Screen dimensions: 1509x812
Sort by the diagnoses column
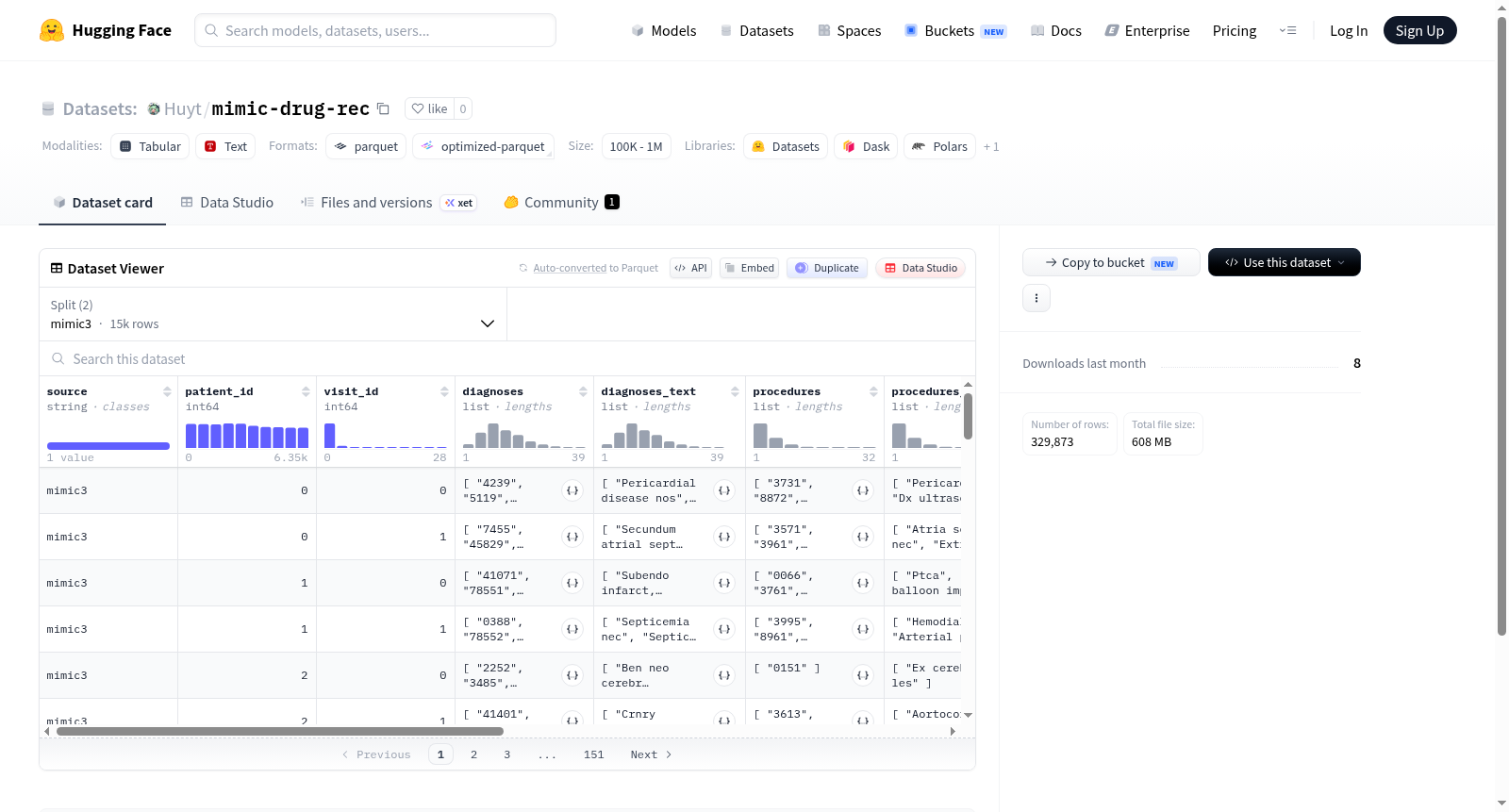click(x=583, y=391)
